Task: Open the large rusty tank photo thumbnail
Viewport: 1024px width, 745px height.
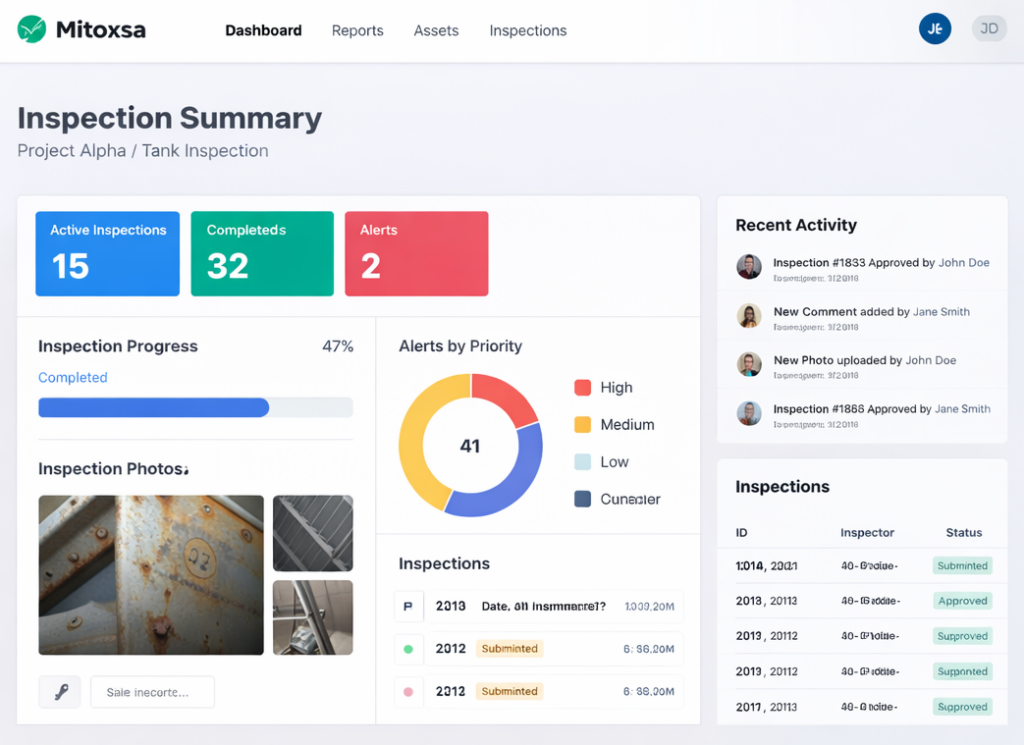Action: pos(151,575)
